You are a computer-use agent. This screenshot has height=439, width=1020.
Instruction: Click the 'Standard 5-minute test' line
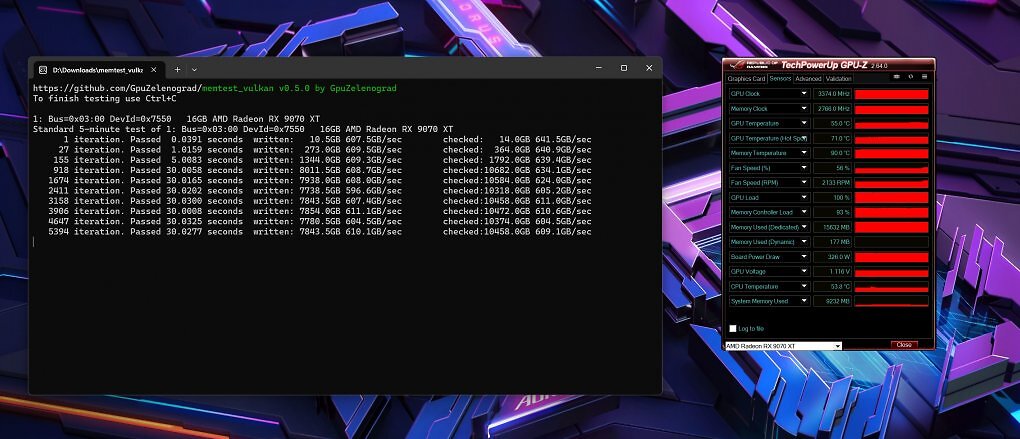coord(243,129)
